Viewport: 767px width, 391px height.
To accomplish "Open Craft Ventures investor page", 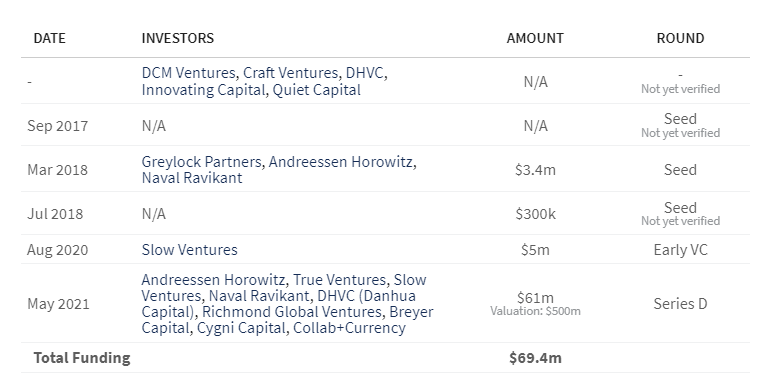I will pyautogui.click(x=291, y=73).
